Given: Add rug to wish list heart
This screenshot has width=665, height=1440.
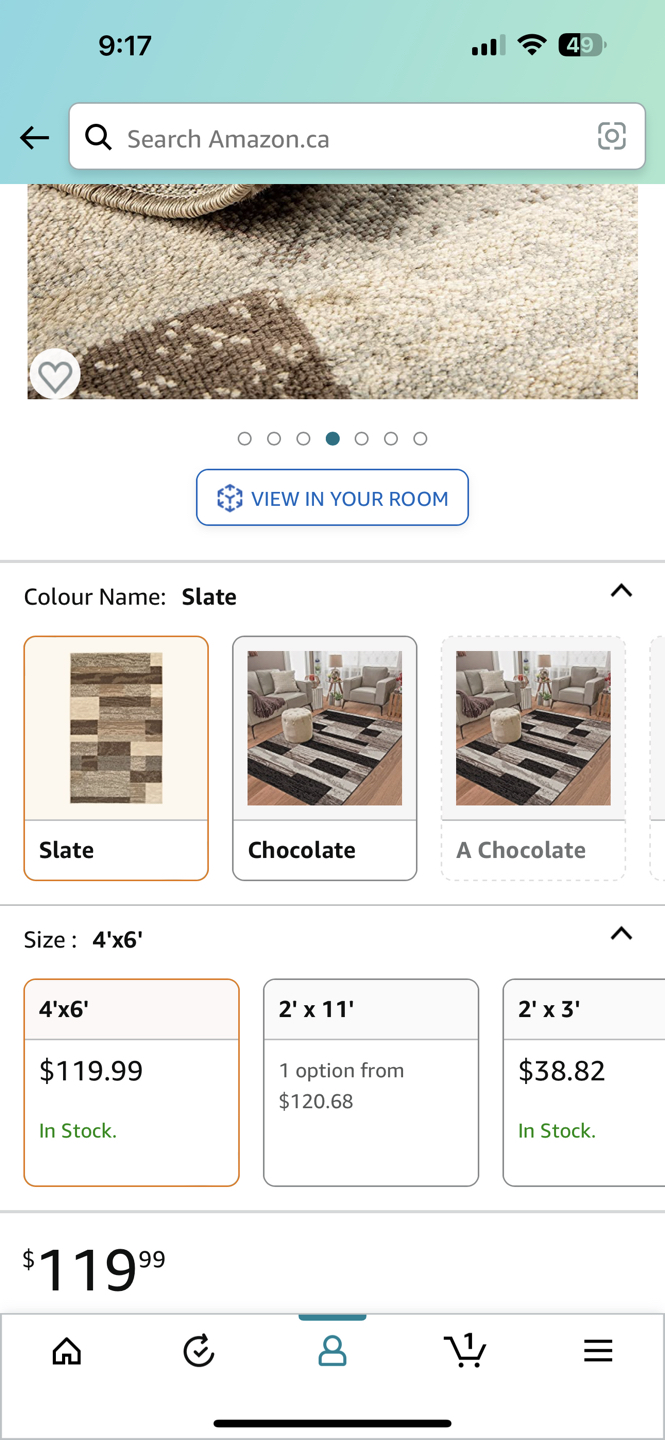Looking at the screenshot, I should click(55, 375).
